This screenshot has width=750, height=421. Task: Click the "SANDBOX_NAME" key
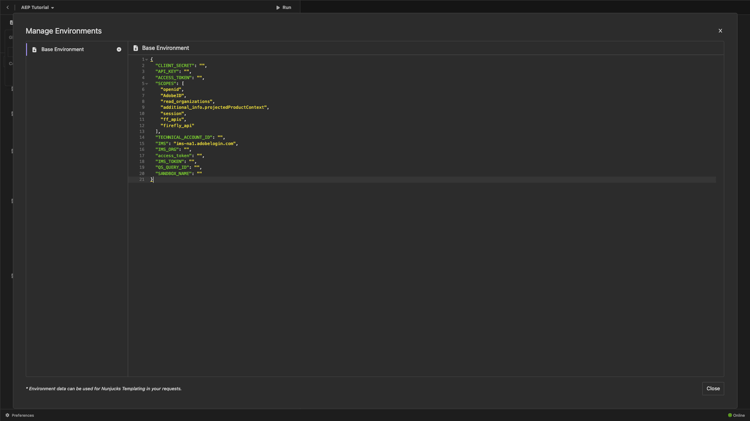[173, 174]
